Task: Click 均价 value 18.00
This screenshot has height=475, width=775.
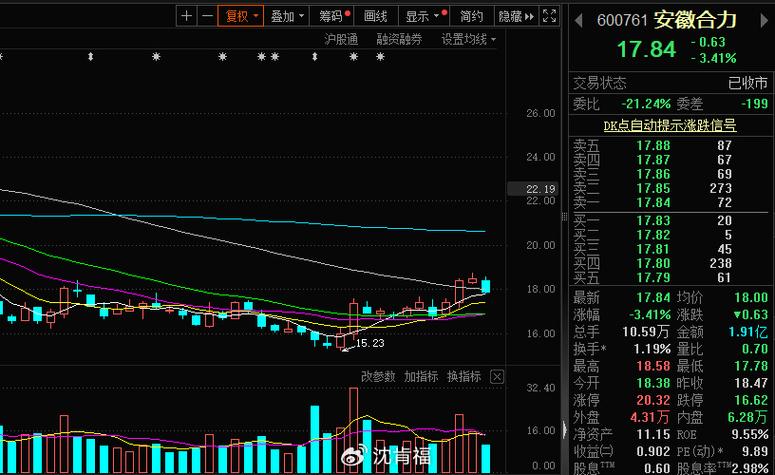Action: (751, 298)
